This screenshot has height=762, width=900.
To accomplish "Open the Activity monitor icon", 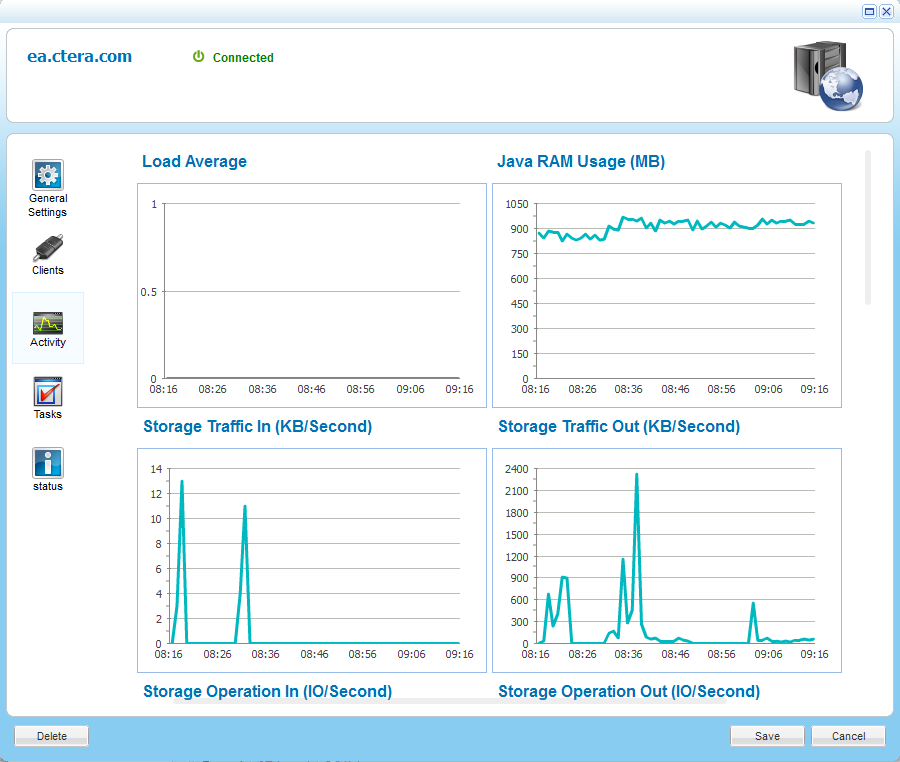I will [x=48, y=322].
